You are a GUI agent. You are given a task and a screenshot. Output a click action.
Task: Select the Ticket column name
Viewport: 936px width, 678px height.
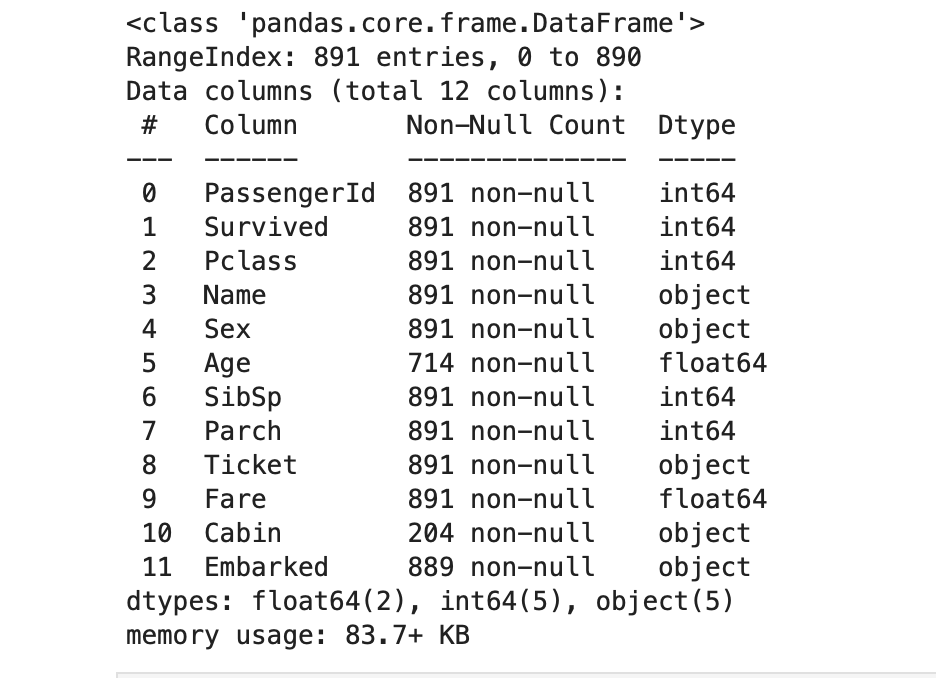coord(250,465)
